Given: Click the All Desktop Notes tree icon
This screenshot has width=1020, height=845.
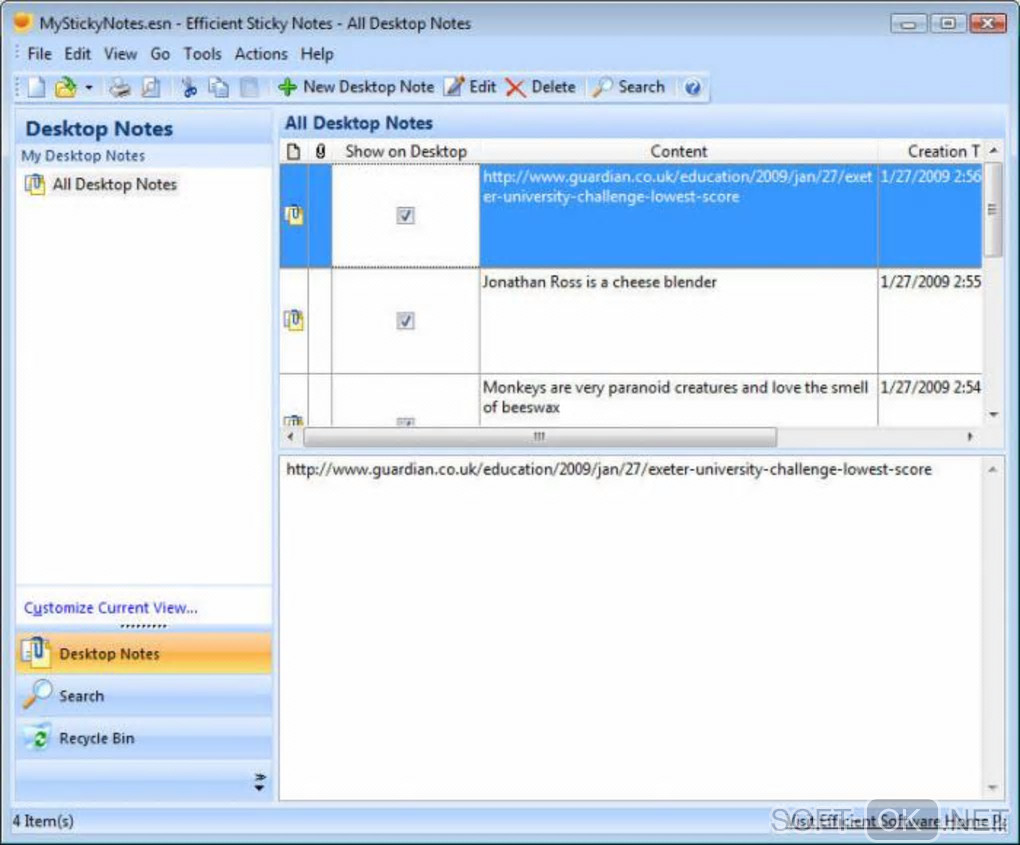Looking at the screenshot, I should [34, 184].
